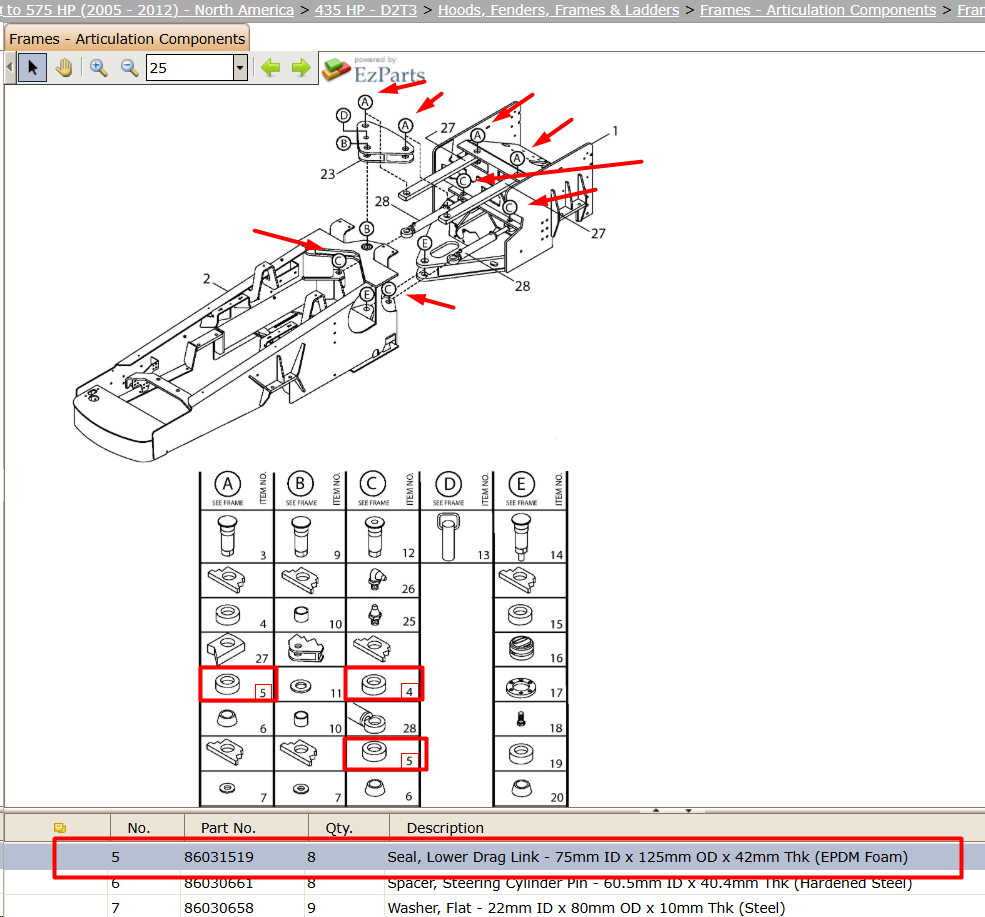
Task: Sort by Qty. column header
Action: tap(339, 828)
